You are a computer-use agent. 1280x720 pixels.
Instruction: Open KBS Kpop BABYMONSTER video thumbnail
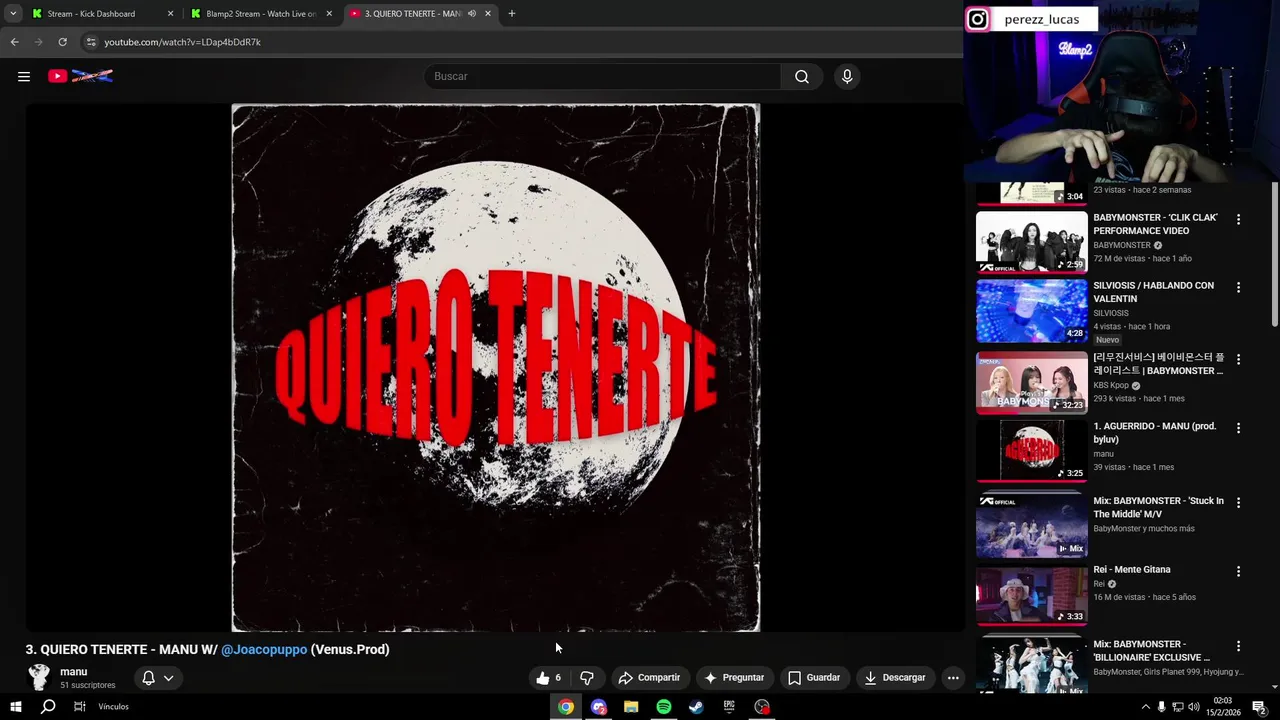coord(1031,383)
